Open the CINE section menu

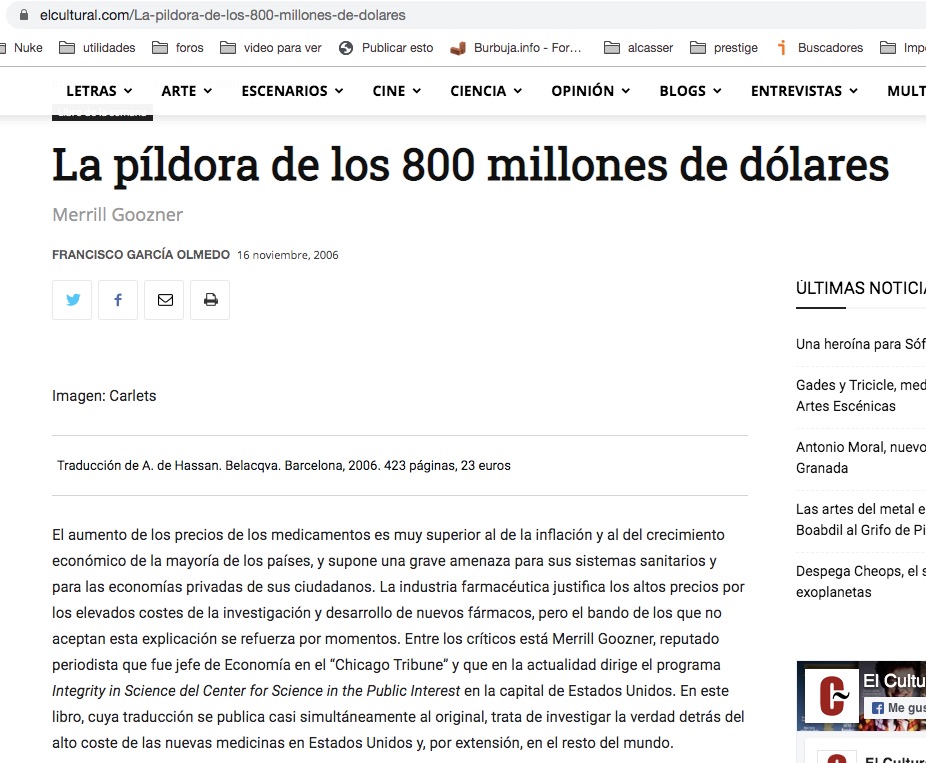[x=396, y=91]
